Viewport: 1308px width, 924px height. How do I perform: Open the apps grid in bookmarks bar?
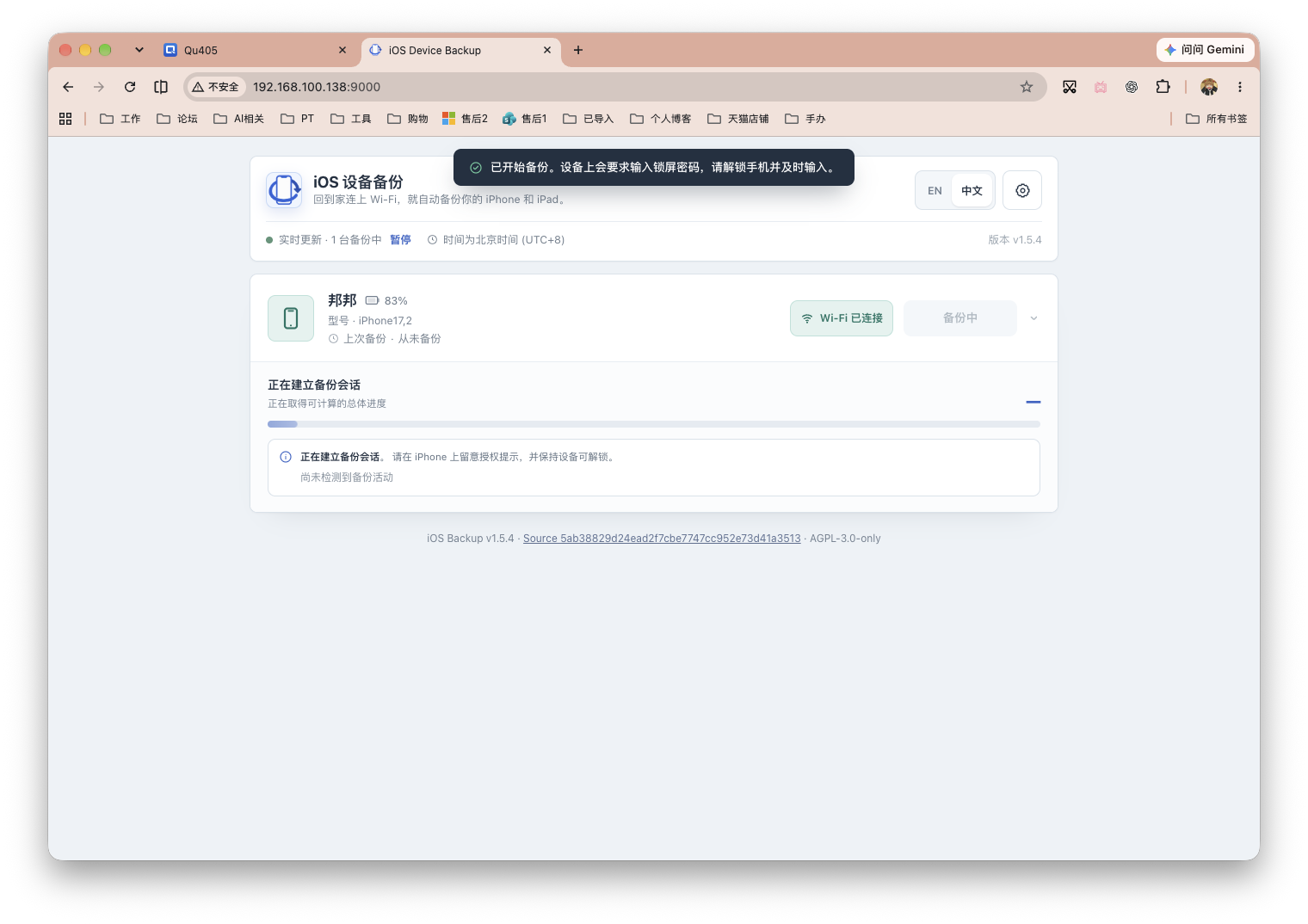coord(65,119)
